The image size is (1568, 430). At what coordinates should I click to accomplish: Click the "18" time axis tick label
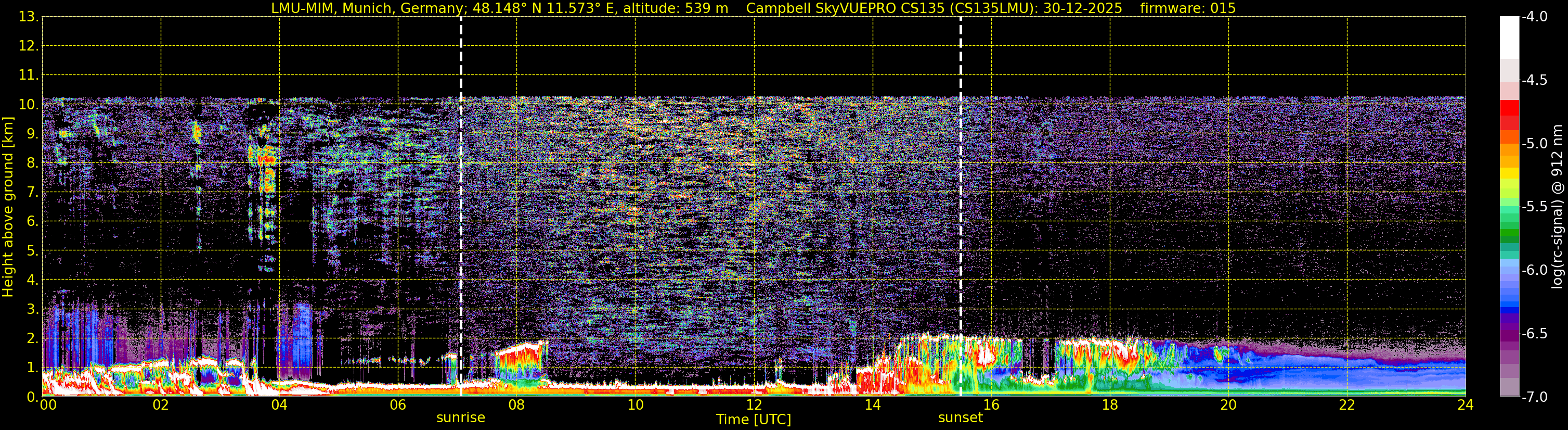click(1110, 405)
